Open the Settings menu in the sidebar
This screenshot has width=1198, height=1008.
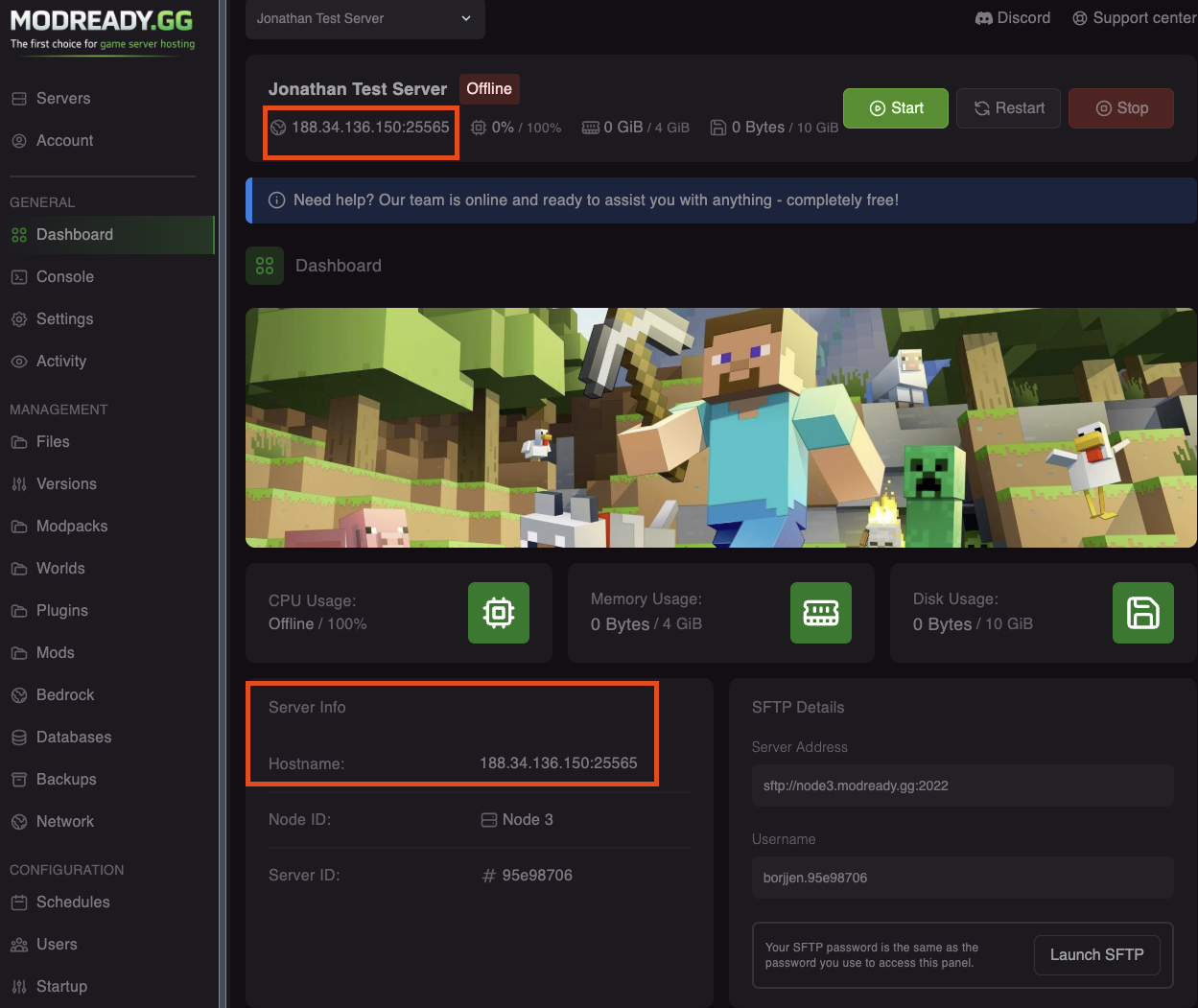coord(64,318)
